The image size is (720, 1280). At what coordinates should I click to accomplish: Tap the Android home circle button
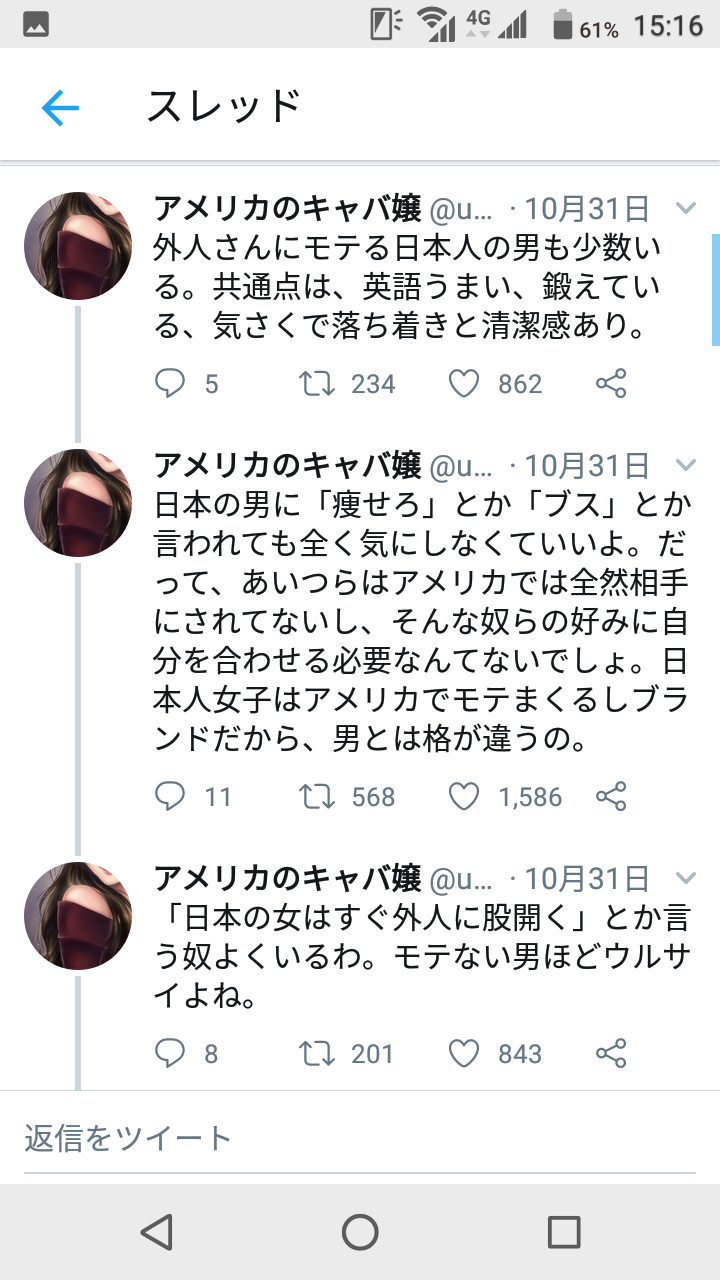point(360,1232)
